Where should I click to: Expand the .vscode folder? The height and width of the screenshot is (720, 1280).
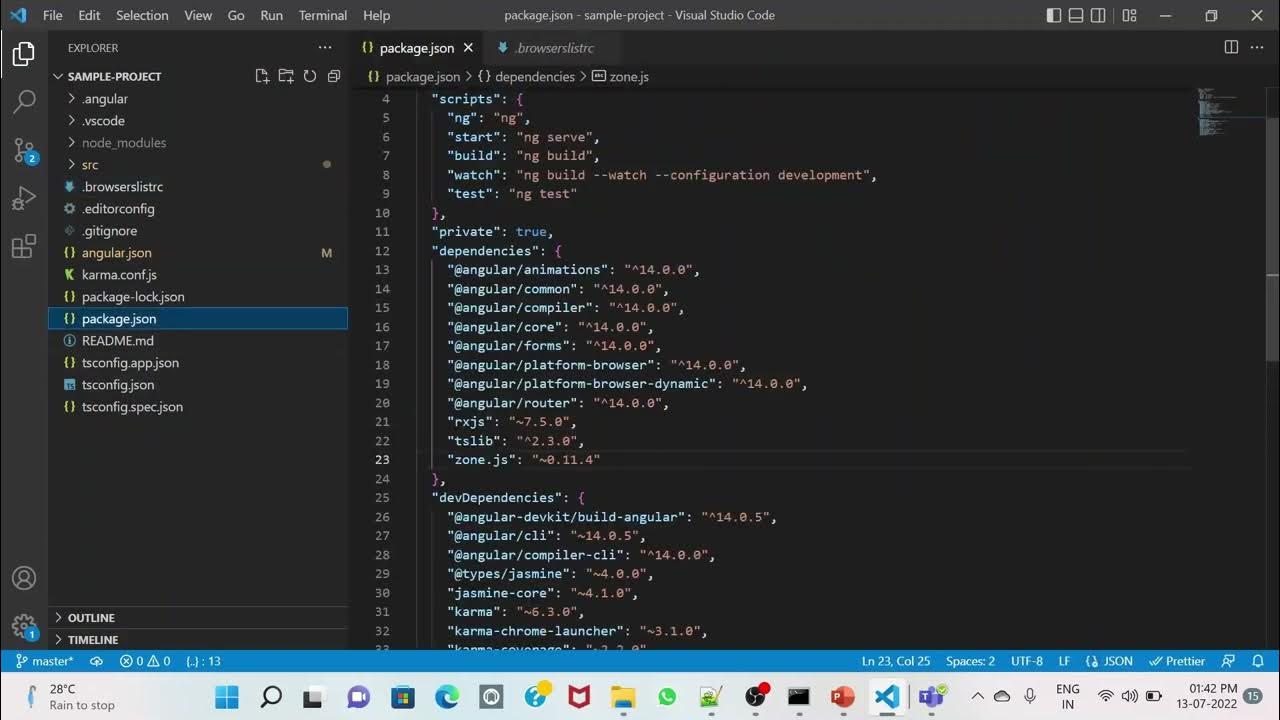click(x=198, y=121)
